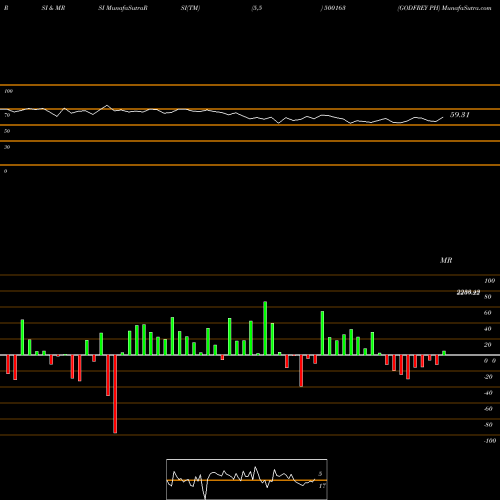Click the tallest green bar in the MR chart
Image resolution: width=500 pixels, height=500 pixels.
coord(265,328)
